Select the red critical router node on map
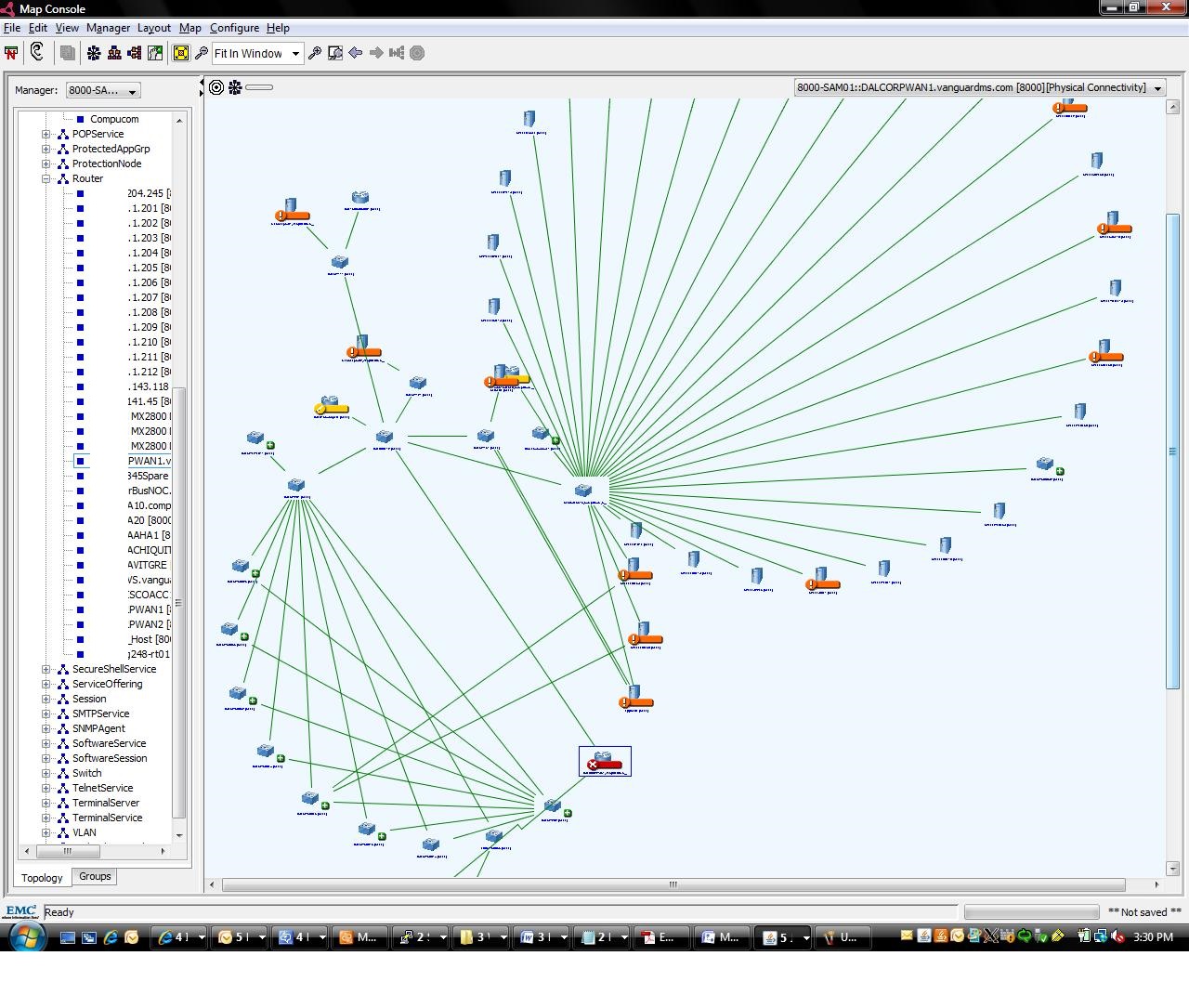Image resolution: width=1189 pixels, height=1008 pixels. tap(605, 762)
